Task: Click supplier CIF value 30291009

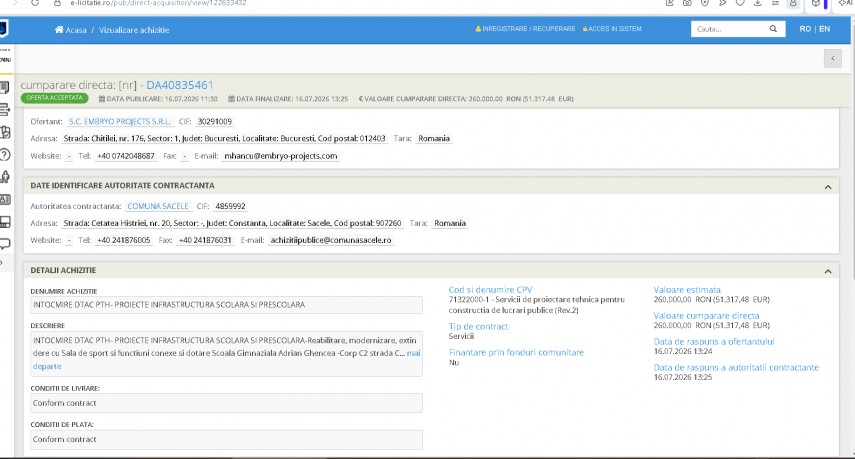Action: [x=214, y=122]
